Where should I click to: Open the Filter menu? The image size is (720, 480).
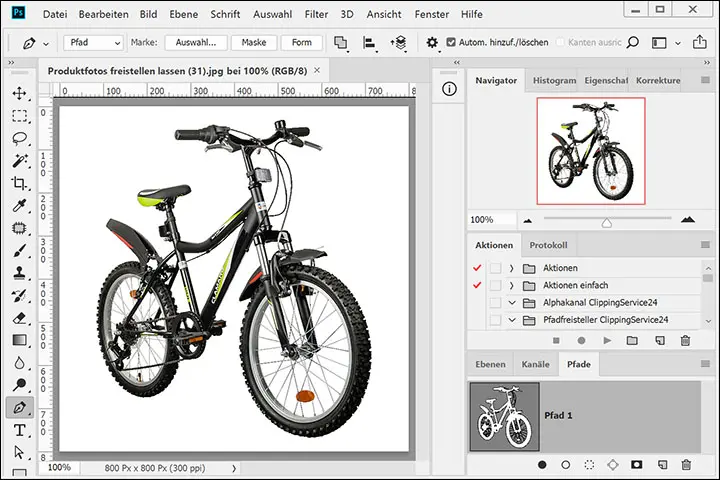[316, 14]
